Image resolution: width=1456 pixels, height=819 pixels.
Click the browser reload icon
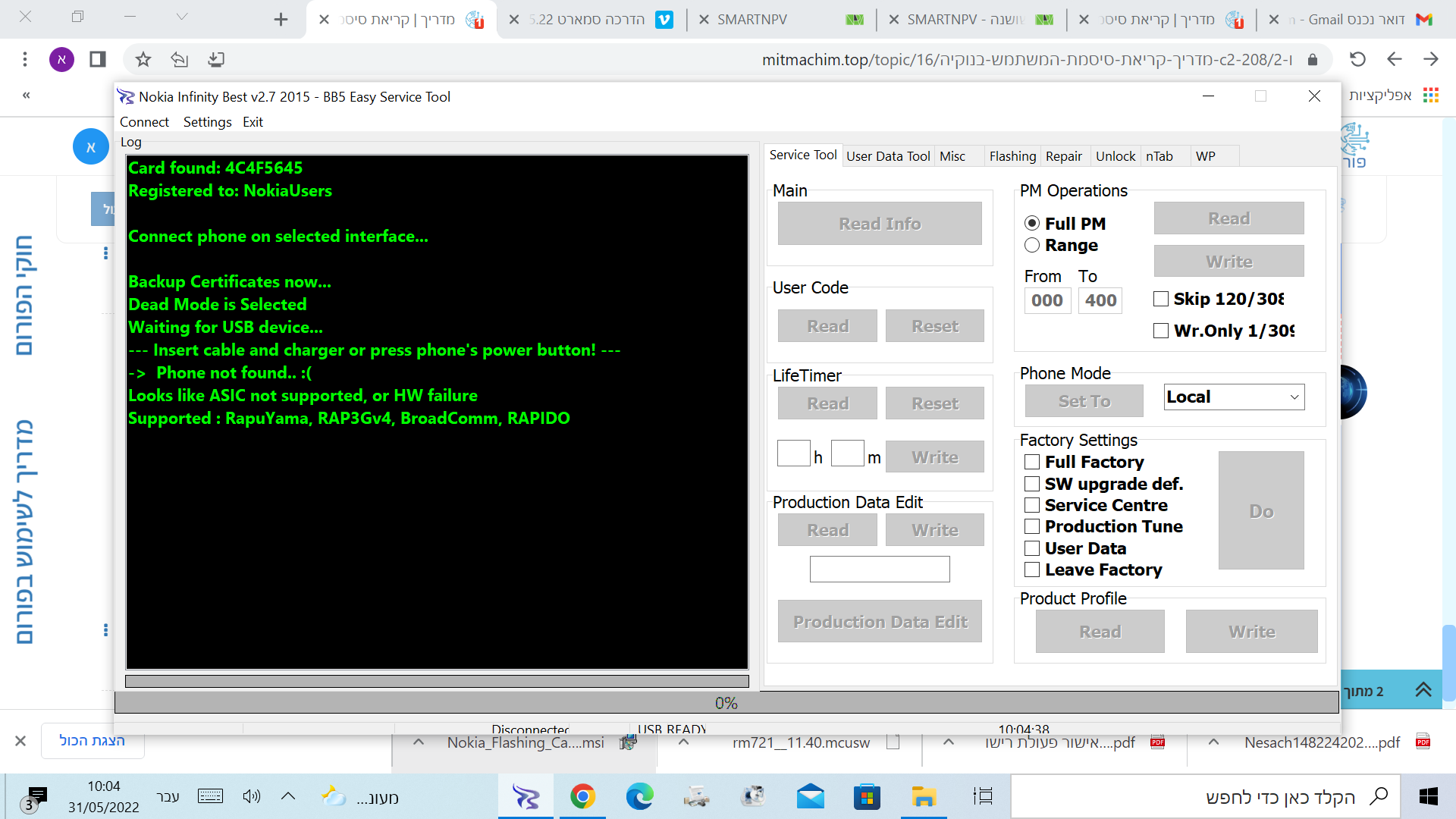click(x=1357, y=59)
